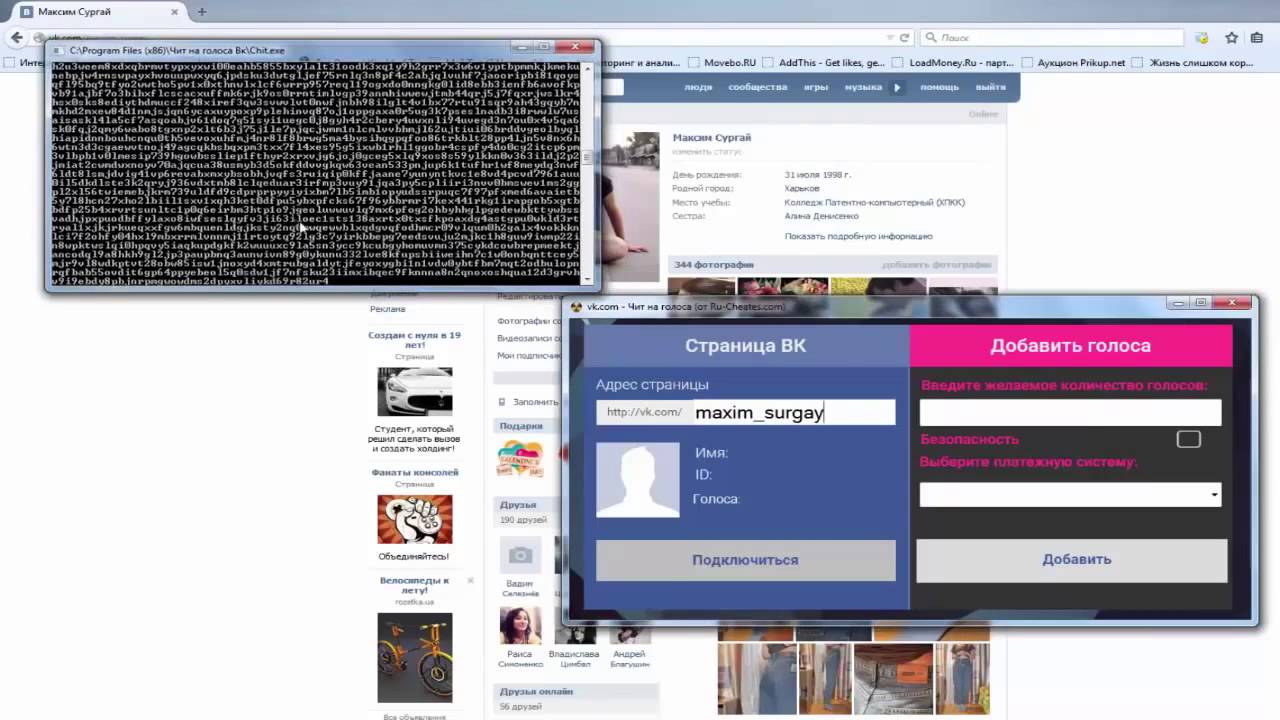Click the bookmark star icon in browser toolbar
This screenshot has width=1280, height=720.
(x=1232, y=38)
